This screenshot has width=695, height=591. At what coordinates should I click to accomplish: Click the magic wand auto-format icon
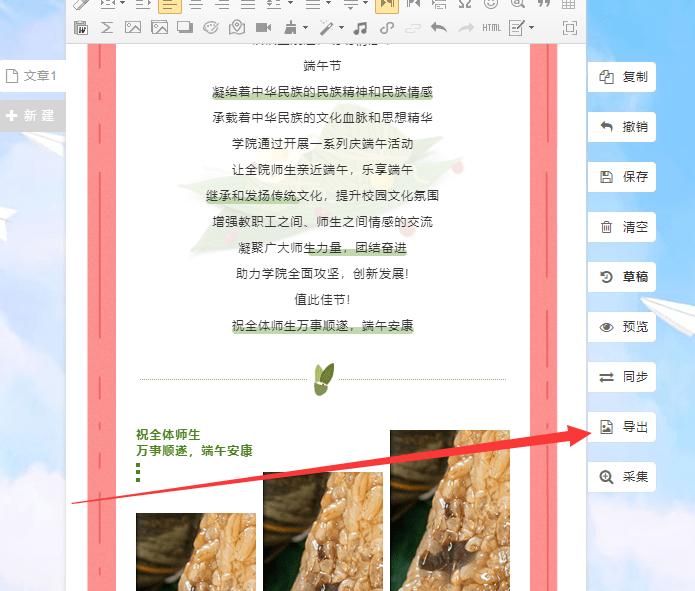pyautogui.click(x=326, y=28)
